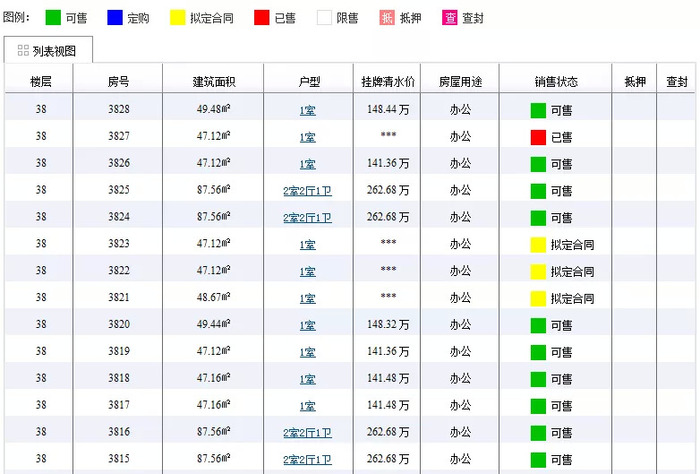This screenshot has height=474, width=700.
Task: Click yellow status square for room 3822
Action: [538, 271]
